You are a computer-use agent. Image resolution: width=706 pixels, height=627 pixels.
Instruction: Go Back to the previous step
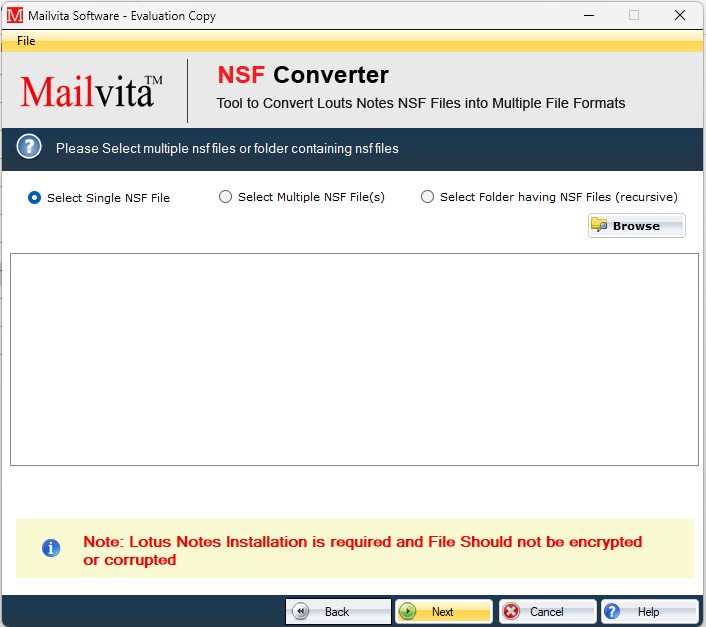click(338, 611)
